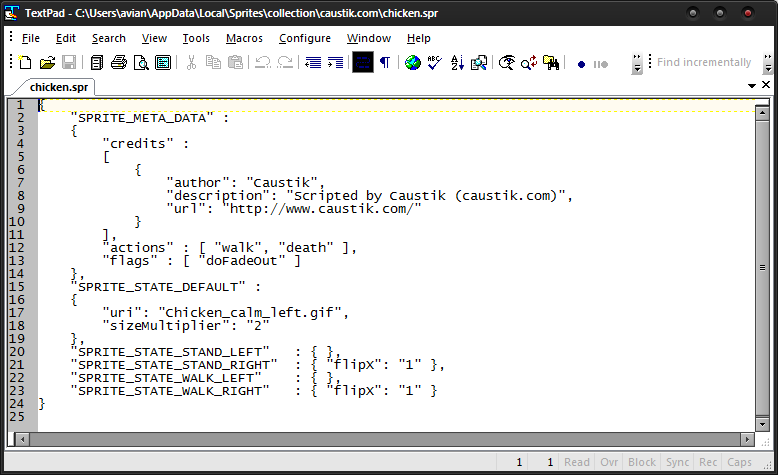
Task: Toggle visible spaces paragraph mark button
Action: coord(384,63)
